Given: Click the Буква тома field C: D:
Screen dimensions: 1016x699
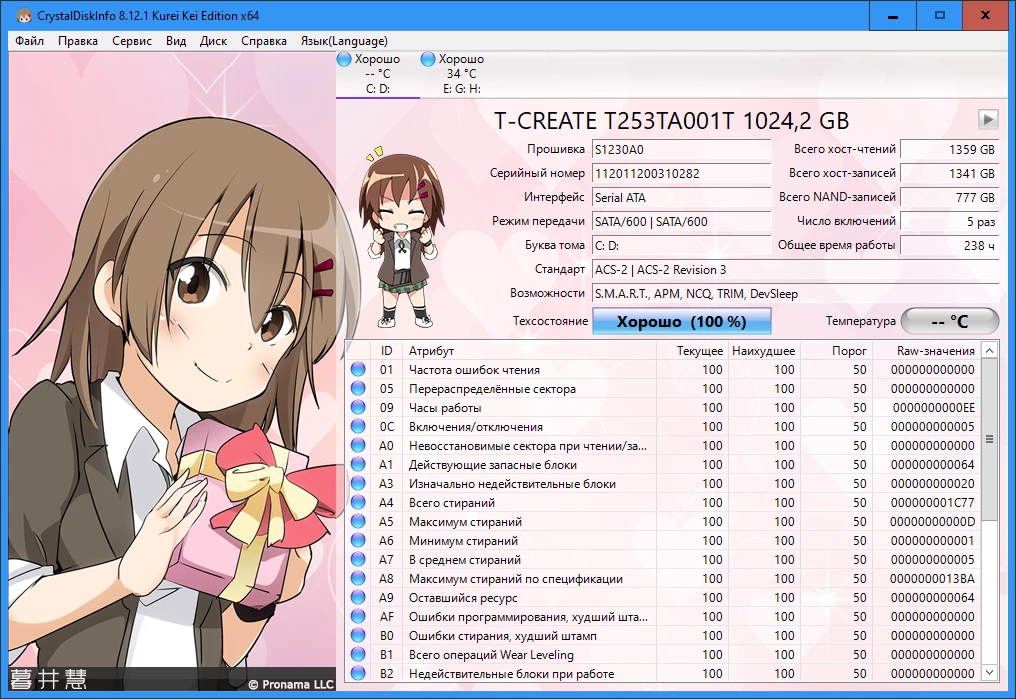Looking at the screenshot, I should point(682,246).
